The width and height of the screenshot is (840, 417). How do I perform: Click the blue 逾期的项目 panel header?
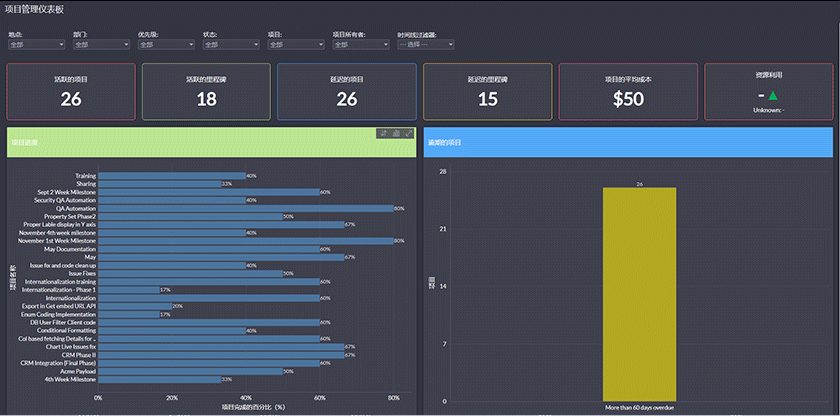[627, 142]
